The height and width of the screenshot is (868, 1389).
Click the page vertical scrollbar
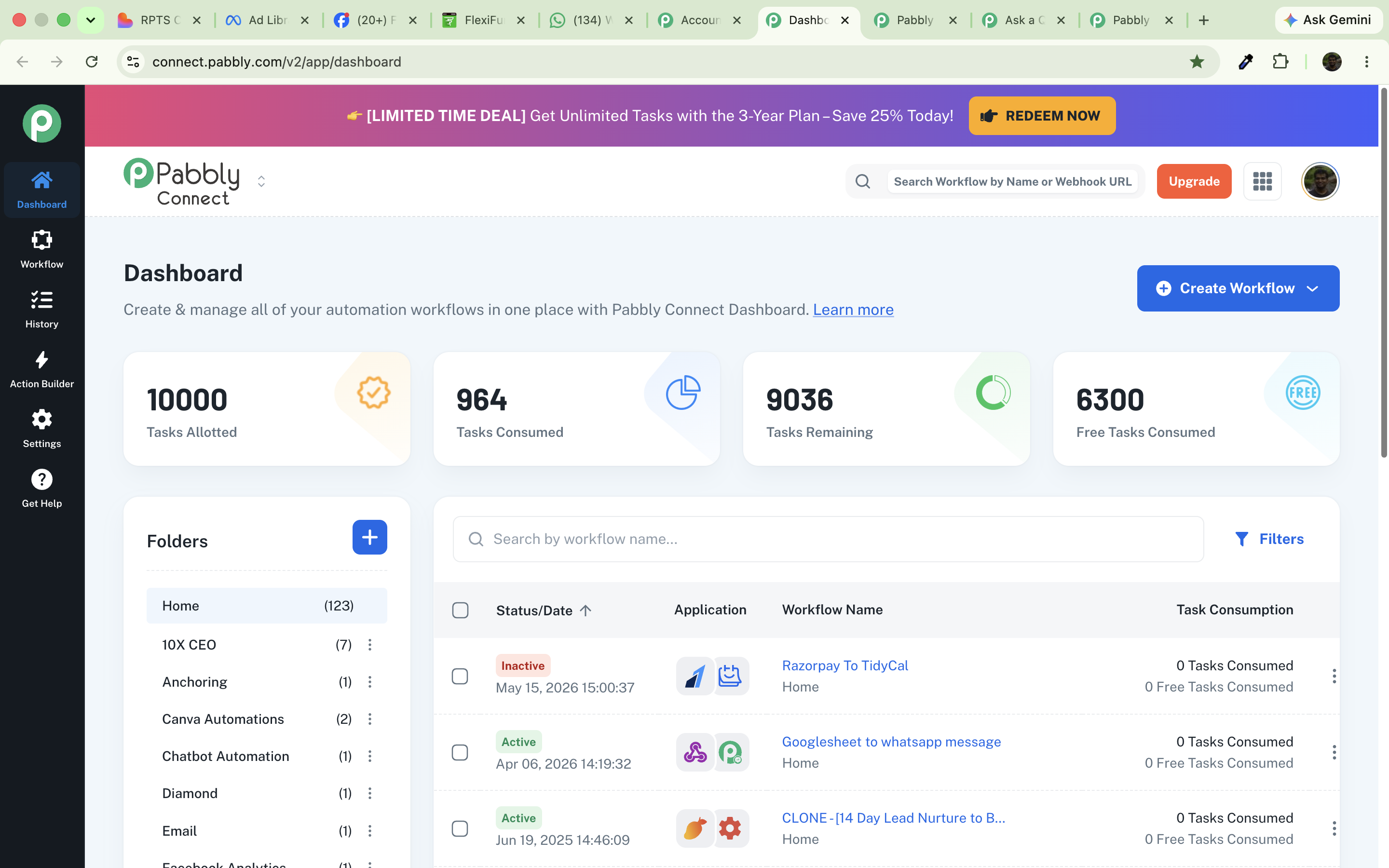click(x=1383, y=272)
